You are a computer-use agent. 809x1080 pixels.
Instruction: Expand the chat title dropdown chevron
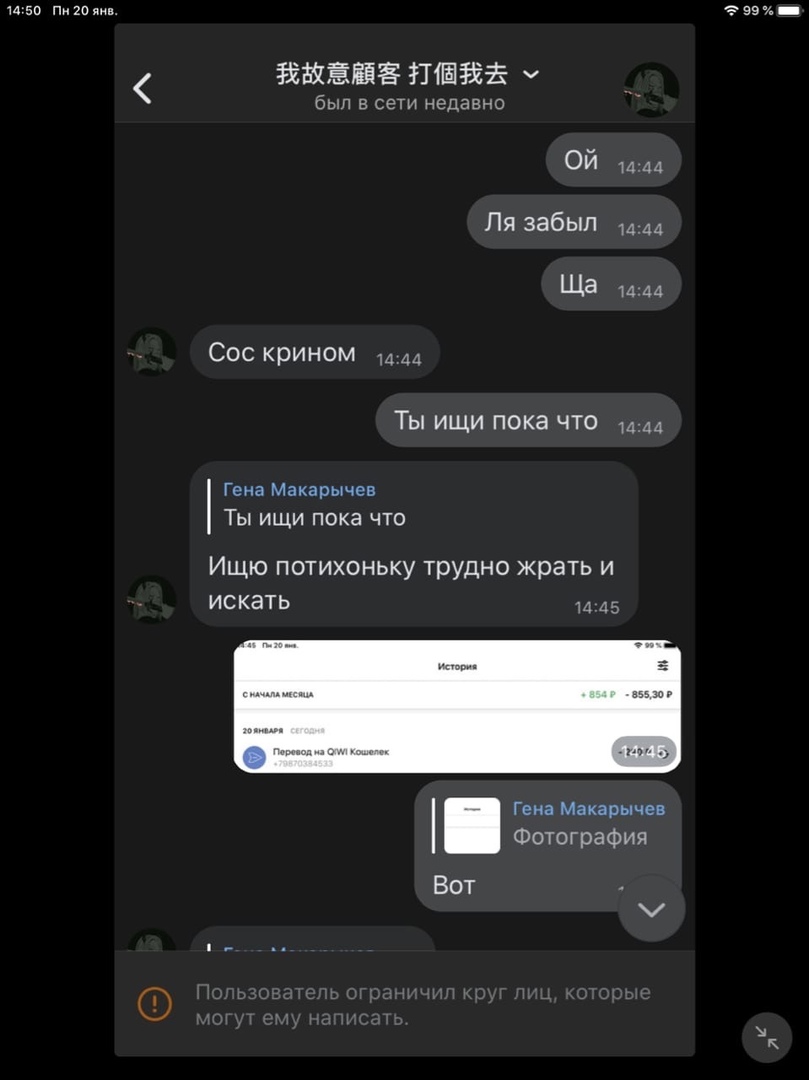(531, 74)
